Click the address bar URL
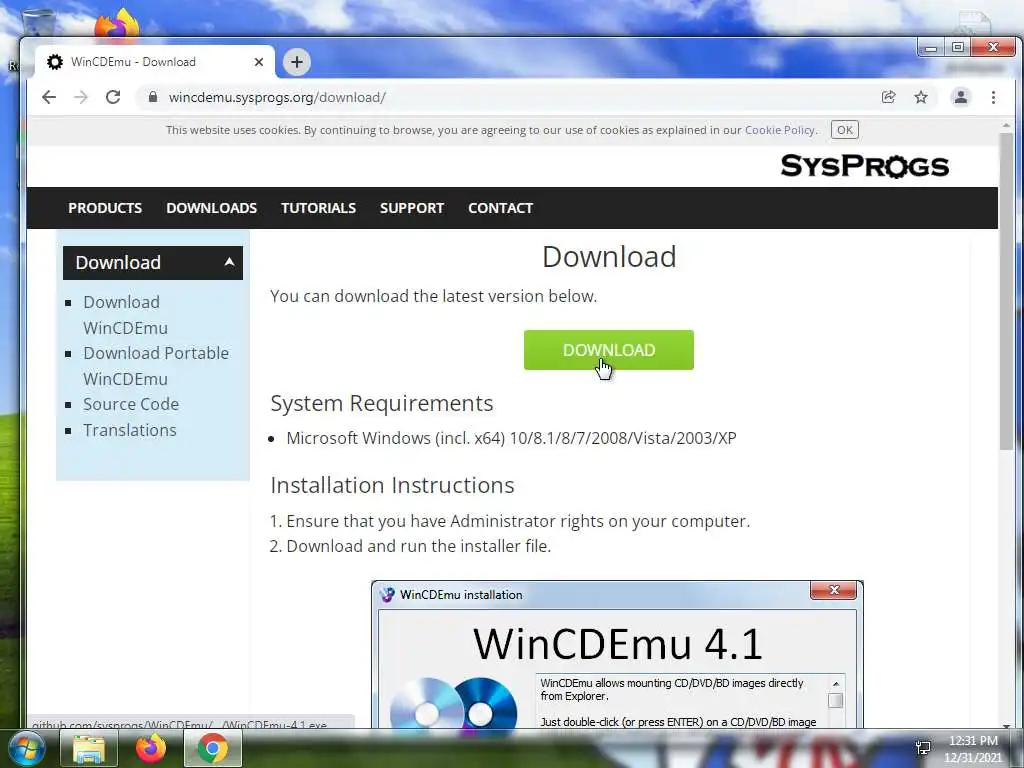Screen dimensions: 1024x768 tap(277, 97)
